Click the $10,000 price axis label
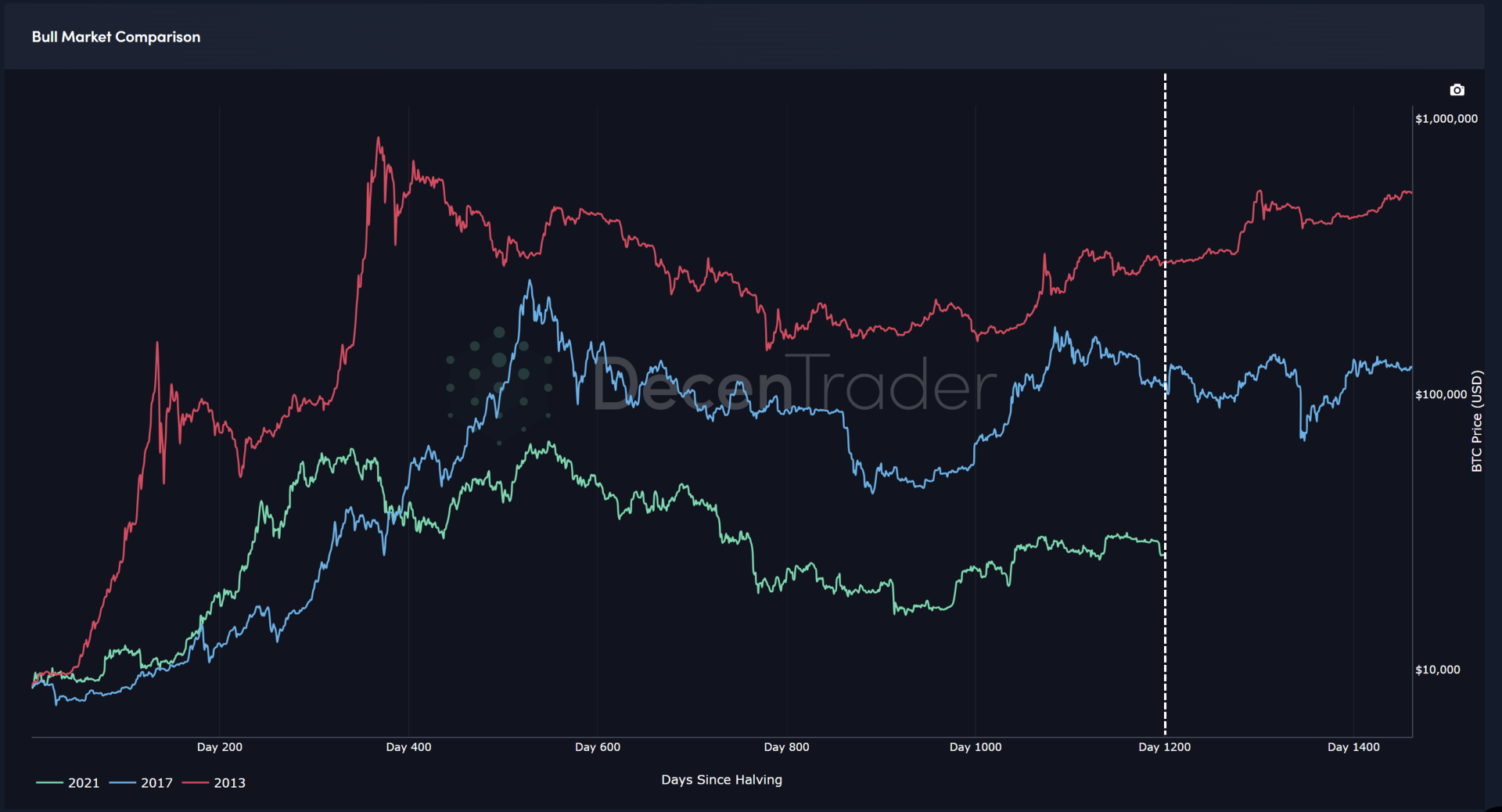The height and width of the screenshot is (812, 1502). pos(1438,670)
